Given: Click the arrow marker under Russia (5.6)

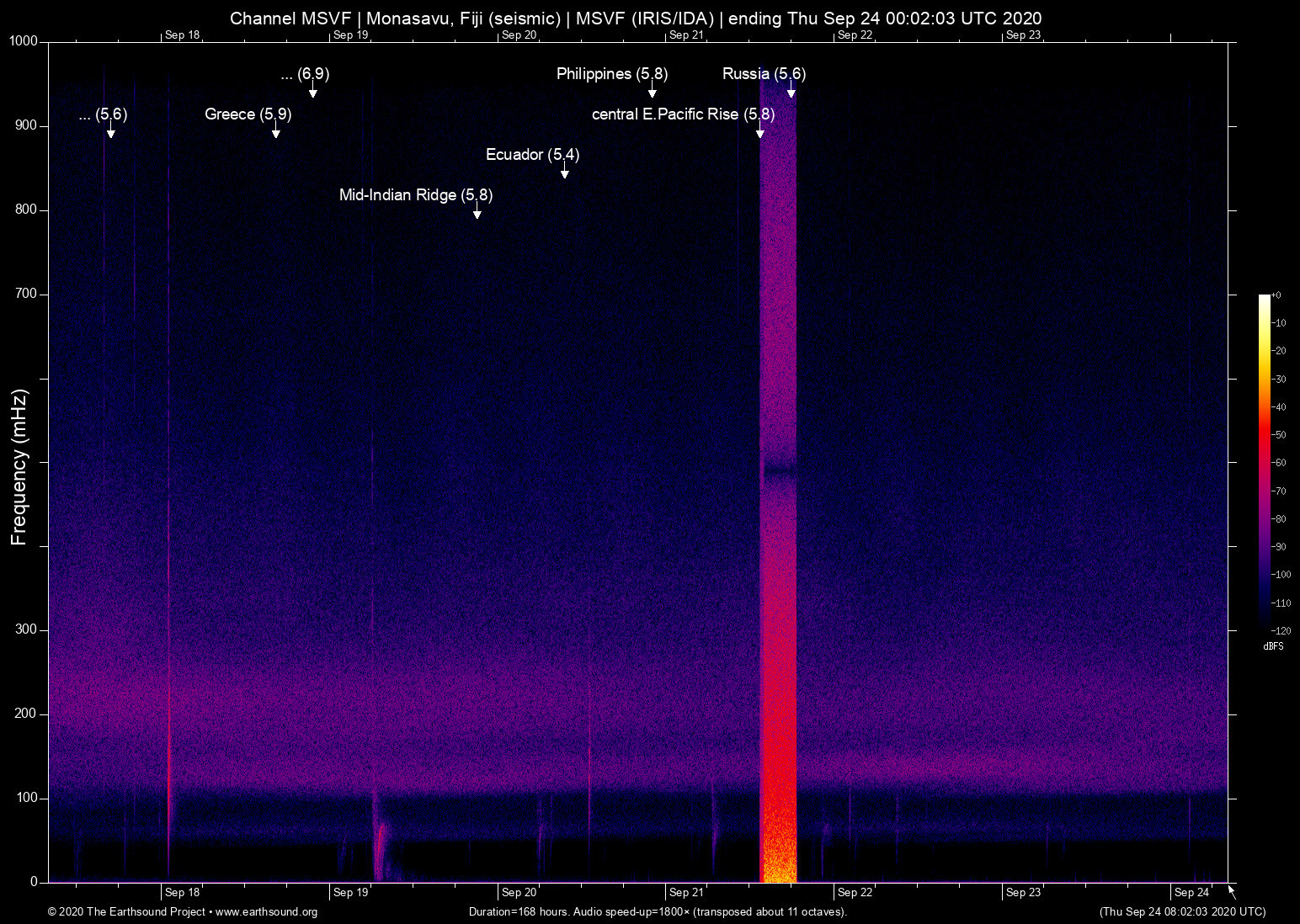Looking at the screenshot, I should pyautogui.click(x=791, y=91).
